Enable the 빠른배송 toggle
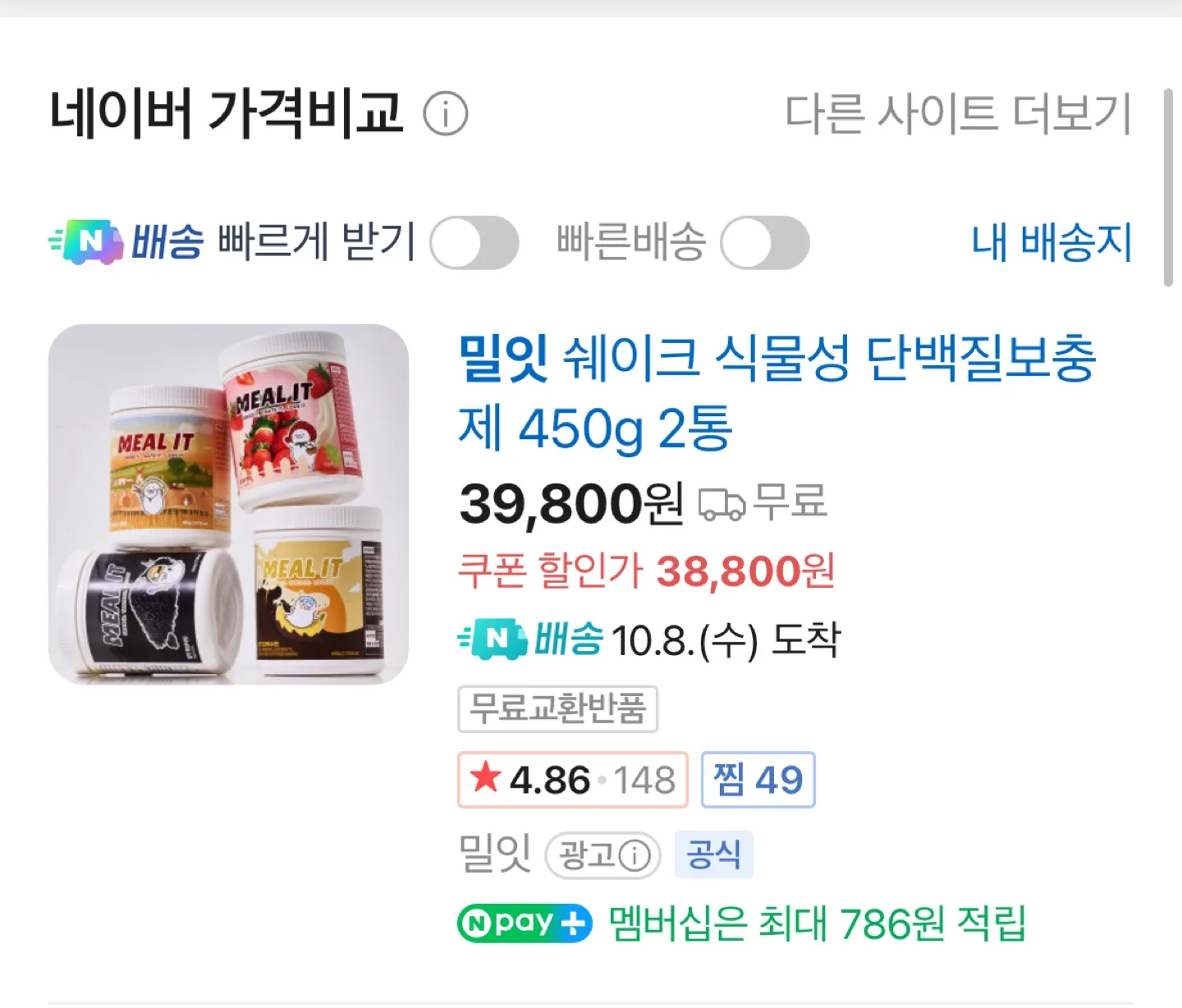 pos(765,242)
